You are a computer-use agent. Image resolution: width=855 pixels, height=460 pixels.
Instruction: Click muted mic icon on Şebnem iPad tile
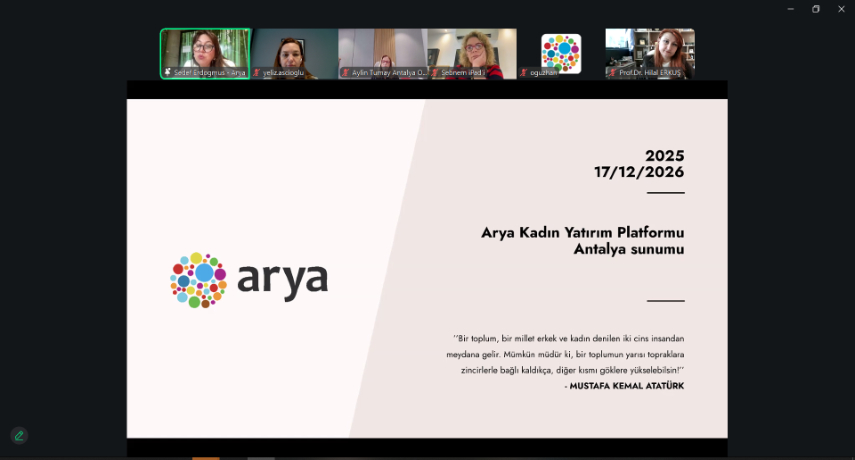435,73
